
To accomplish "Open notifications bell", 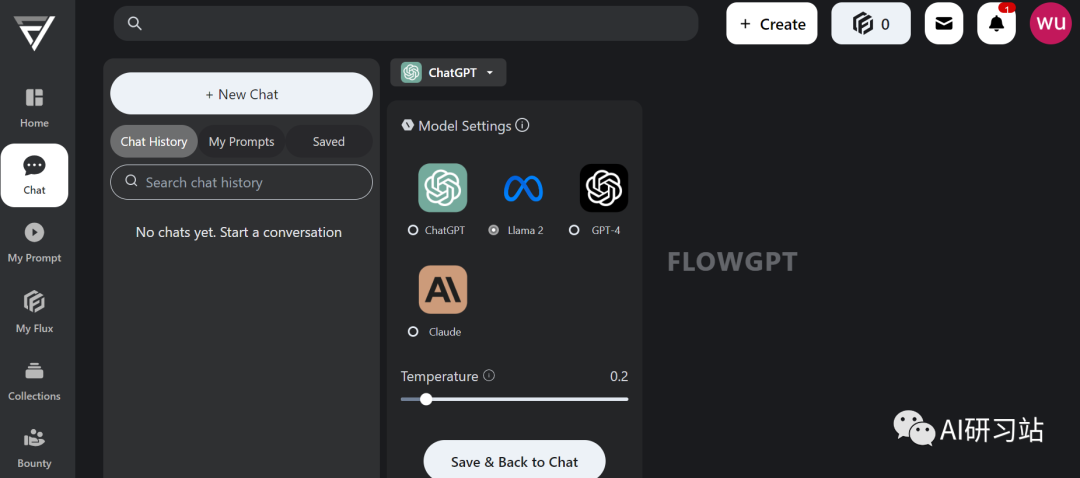I will [x=997, y=23].
